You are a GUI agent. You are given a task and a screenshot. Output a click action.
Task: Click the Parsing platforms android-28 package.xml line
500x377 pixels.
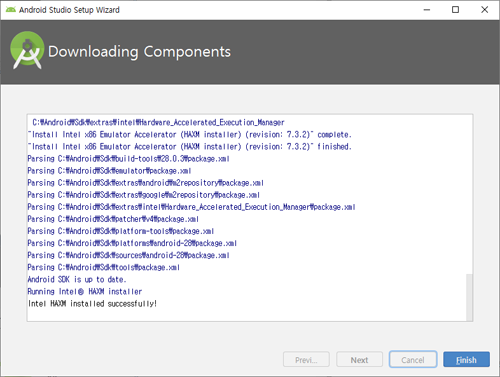[x=132, y=243]
